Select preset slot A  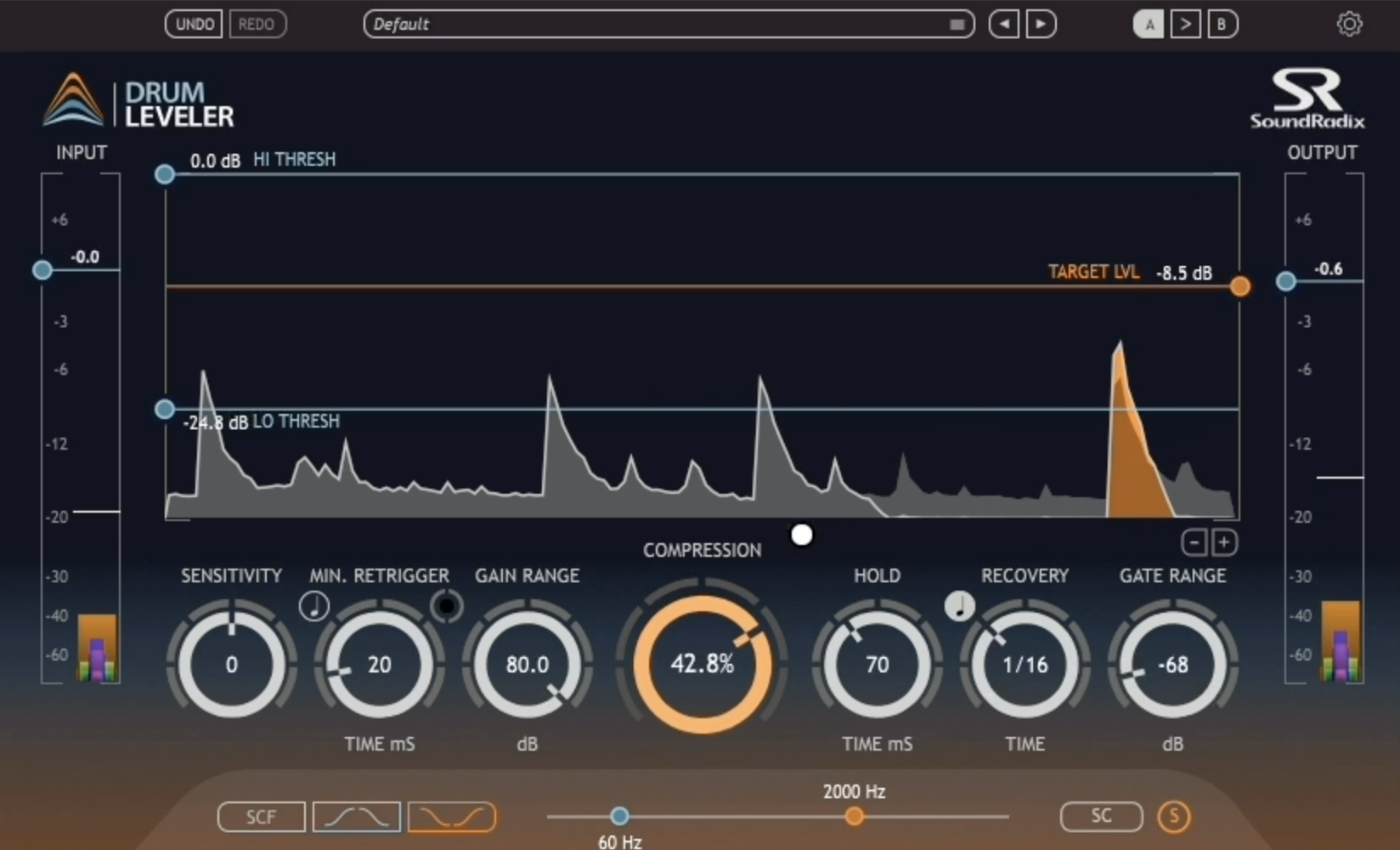tap(1149, 24)
